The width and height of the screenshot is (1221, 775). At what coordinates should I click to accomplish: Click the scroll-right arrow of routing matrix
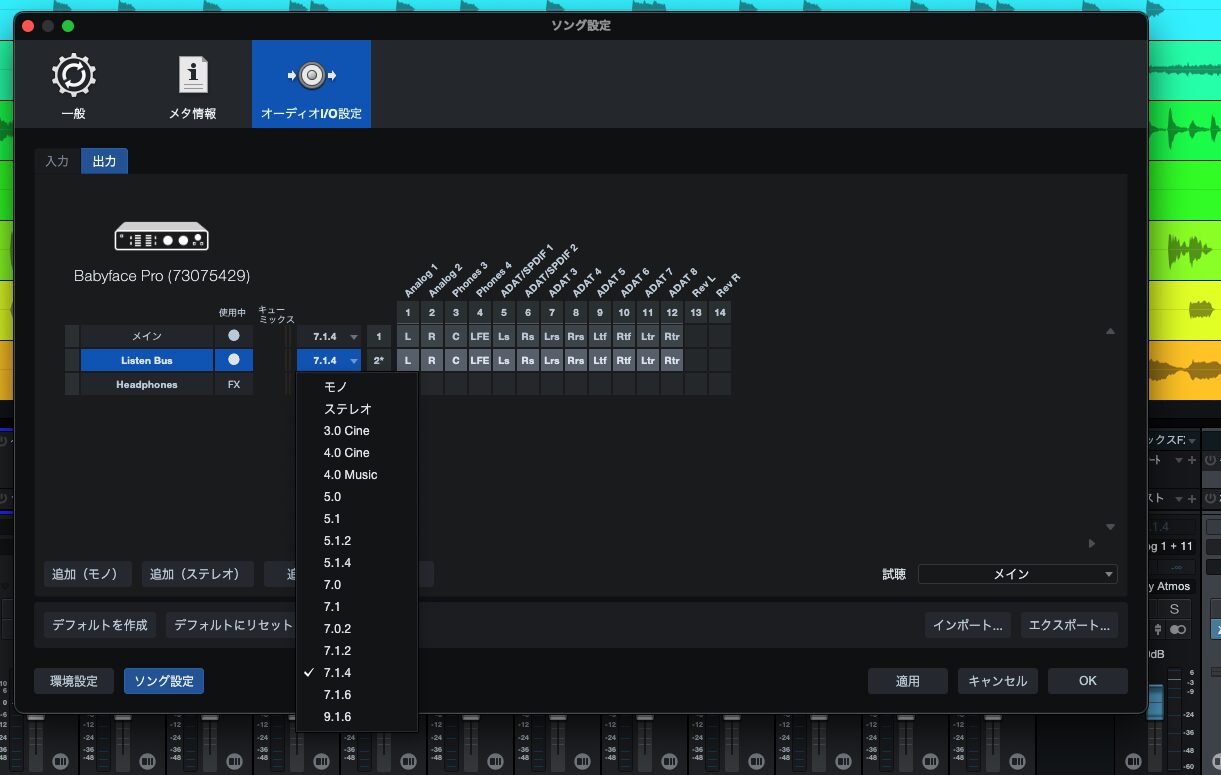(1091, 544)
